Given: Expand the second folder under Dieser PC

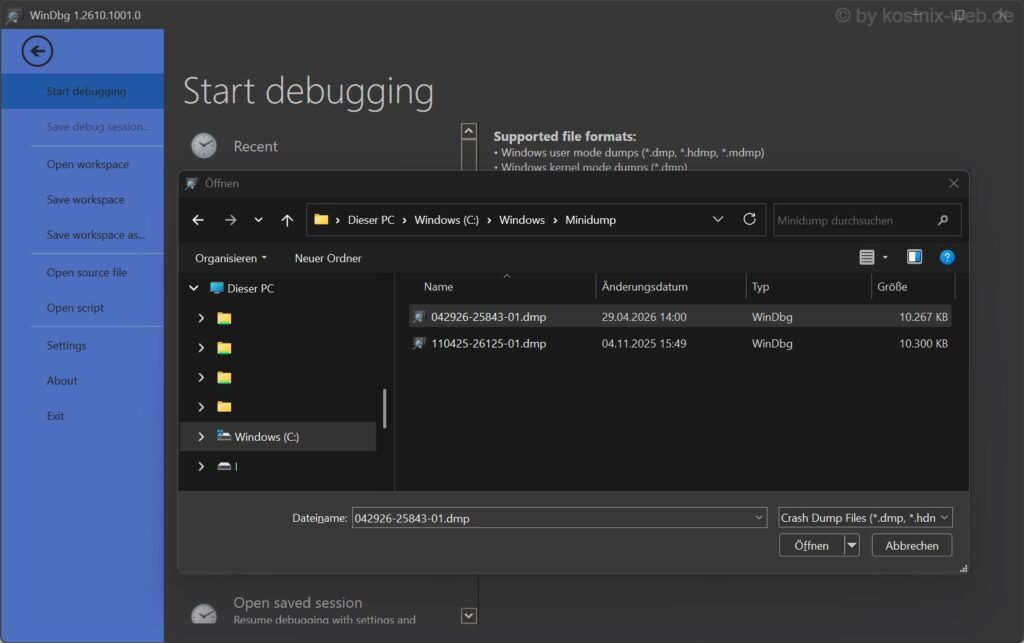Looking at the screenshot, I should pos(201,347).
